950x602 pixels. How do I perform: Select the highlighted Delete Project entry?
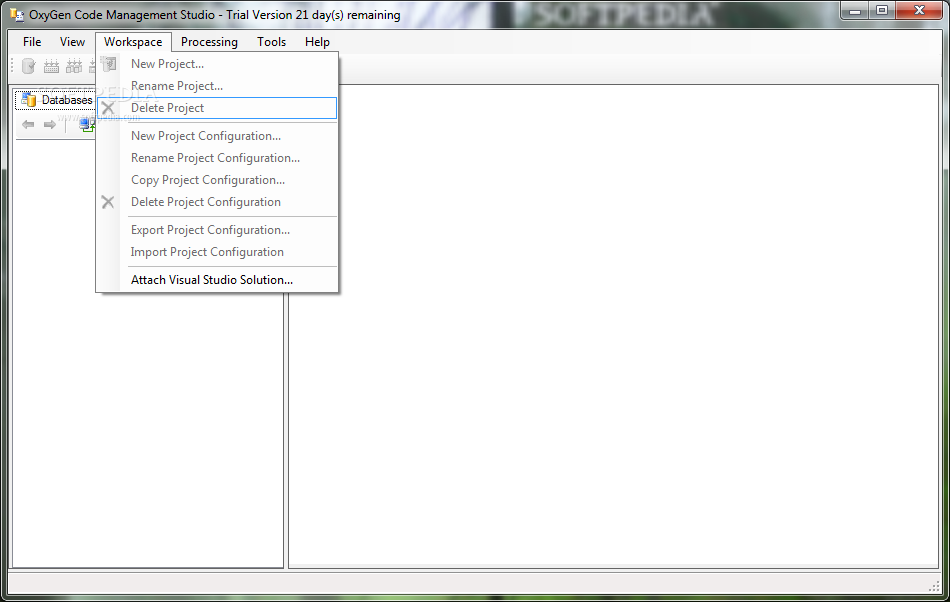(x=217, y=108)
